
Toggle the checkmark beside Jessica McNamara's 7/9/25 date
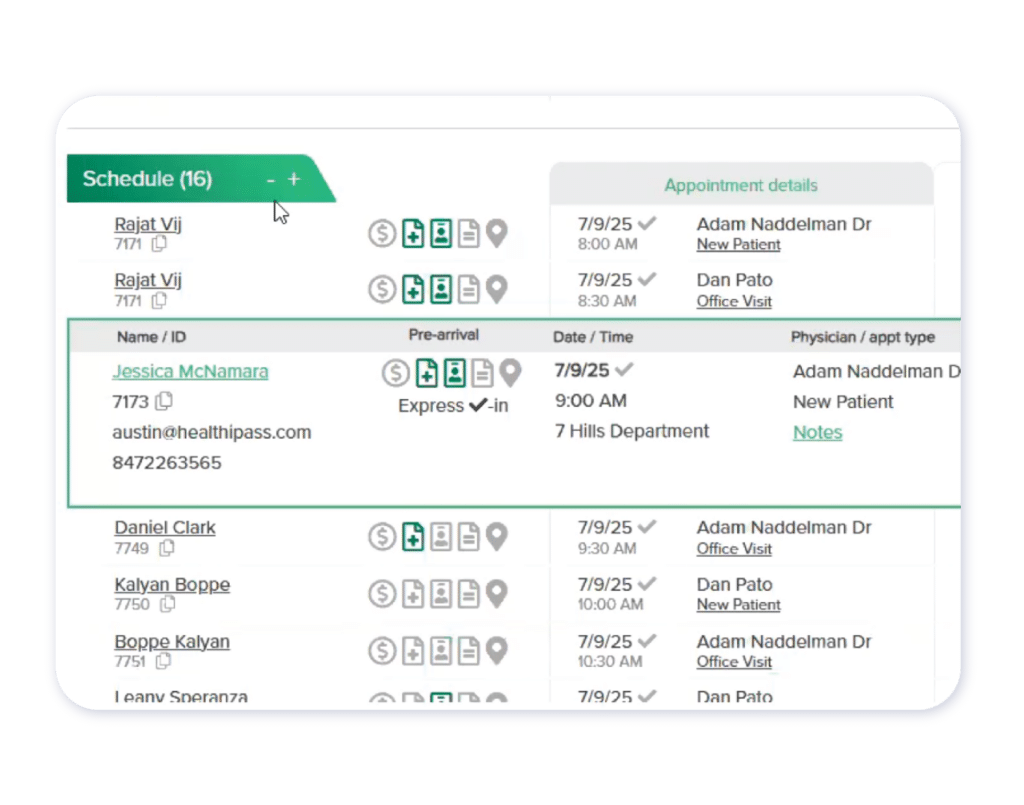tap(625, 370)
